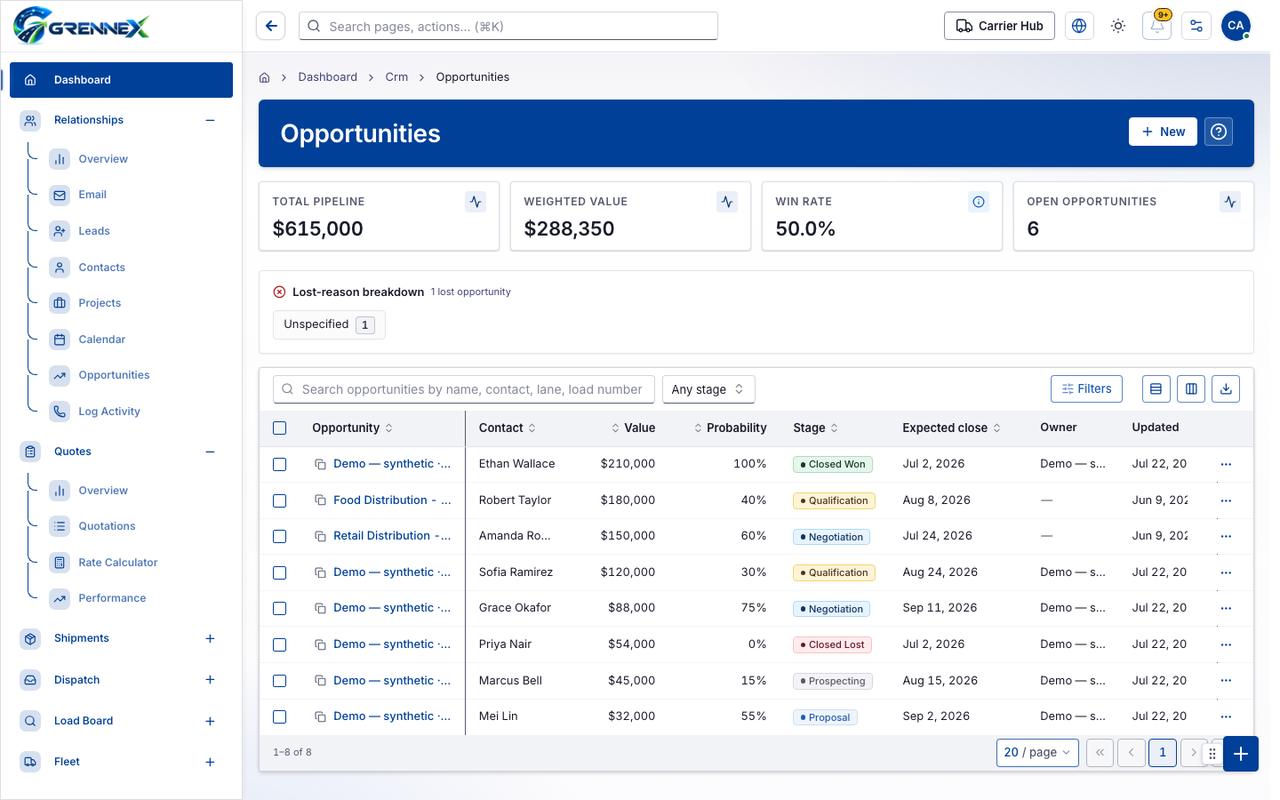Click the globe language icon
1280x800 pixels.
coord(1079,26)
